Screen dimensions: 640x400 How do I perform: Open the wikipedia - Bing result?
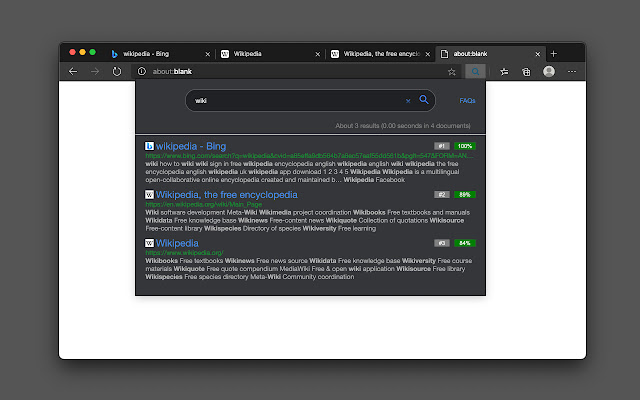[x=191, y=146]
